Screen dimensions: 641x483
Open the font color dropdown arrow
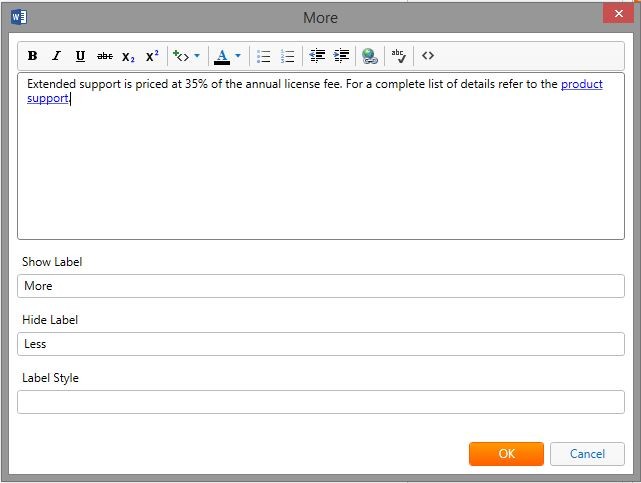[238, 56]
